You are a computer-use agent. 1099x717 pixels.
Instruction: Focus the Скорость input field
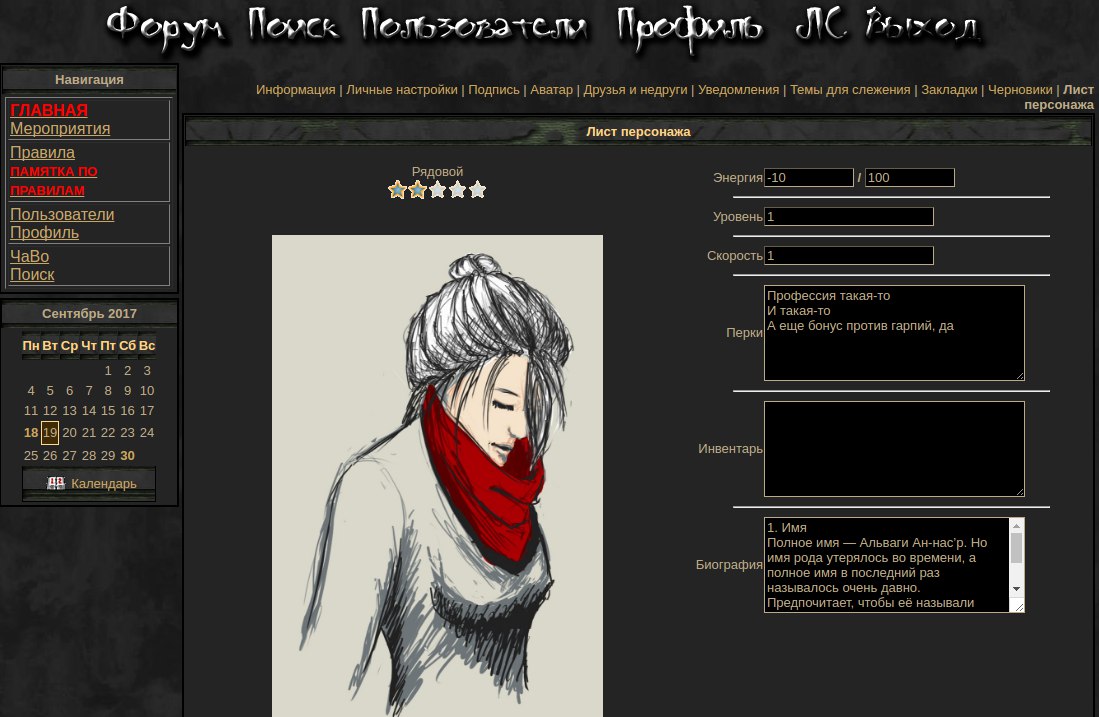tap(849, 256)
